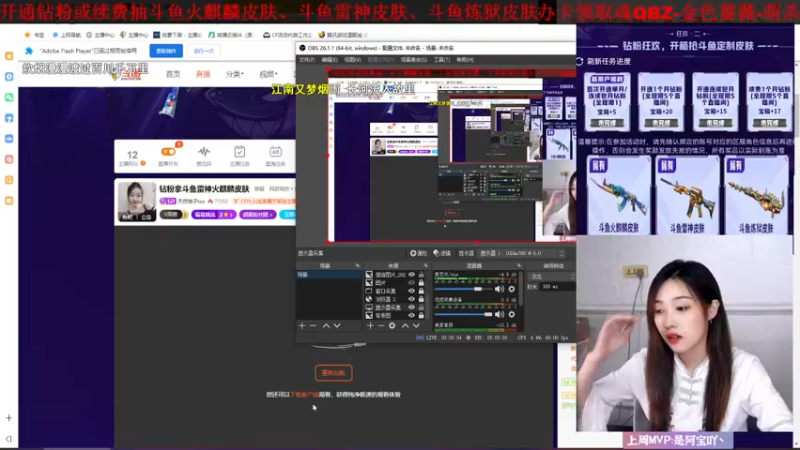Add a new source in OBS
The height and width of the screenshot is (450, 800).
coord(370,326)
